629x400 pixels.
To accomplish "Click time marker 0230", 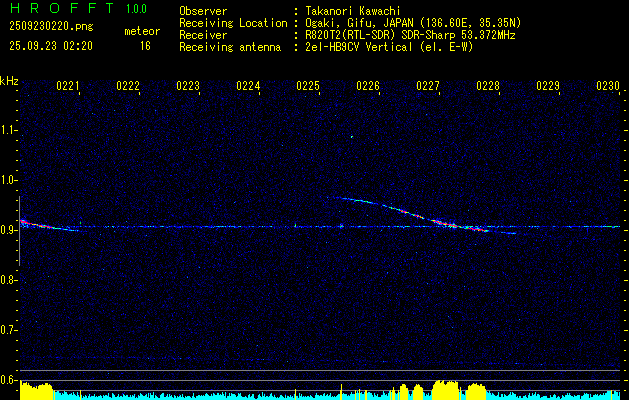I will pos(608,86).
